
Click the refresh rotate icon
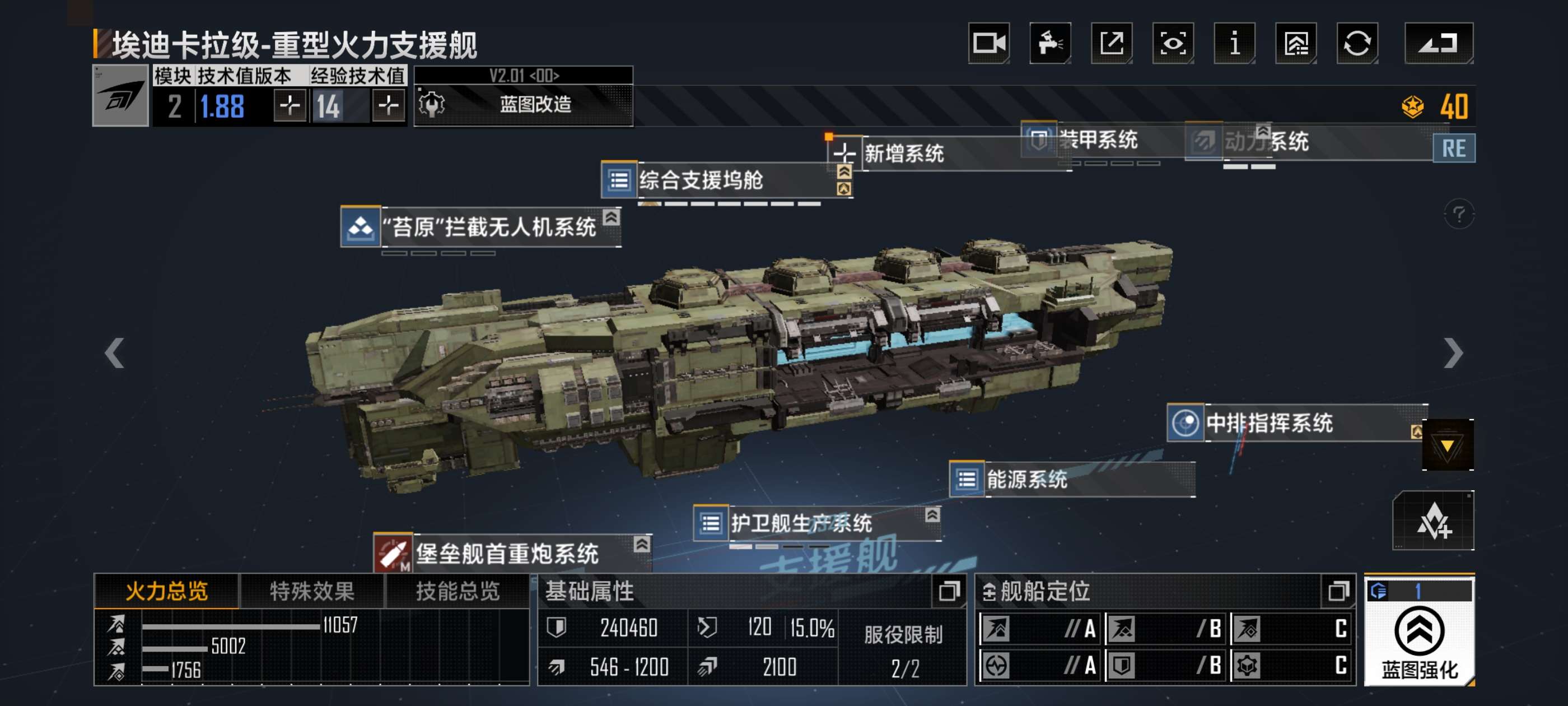click(1357, 43)
